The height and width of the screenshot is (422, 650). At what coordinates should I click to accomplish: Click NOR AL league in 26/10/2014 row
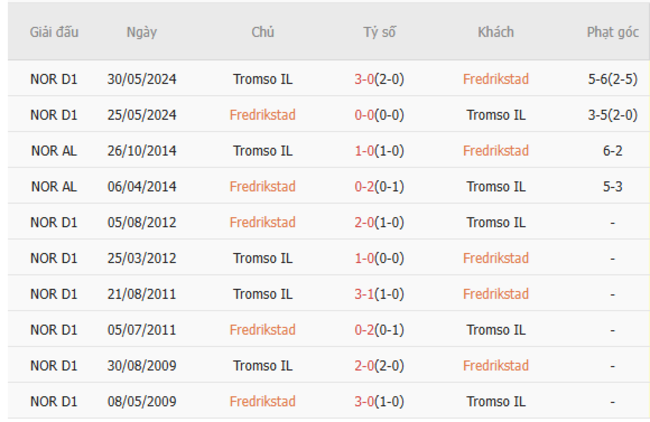click(x=54, y=151)
